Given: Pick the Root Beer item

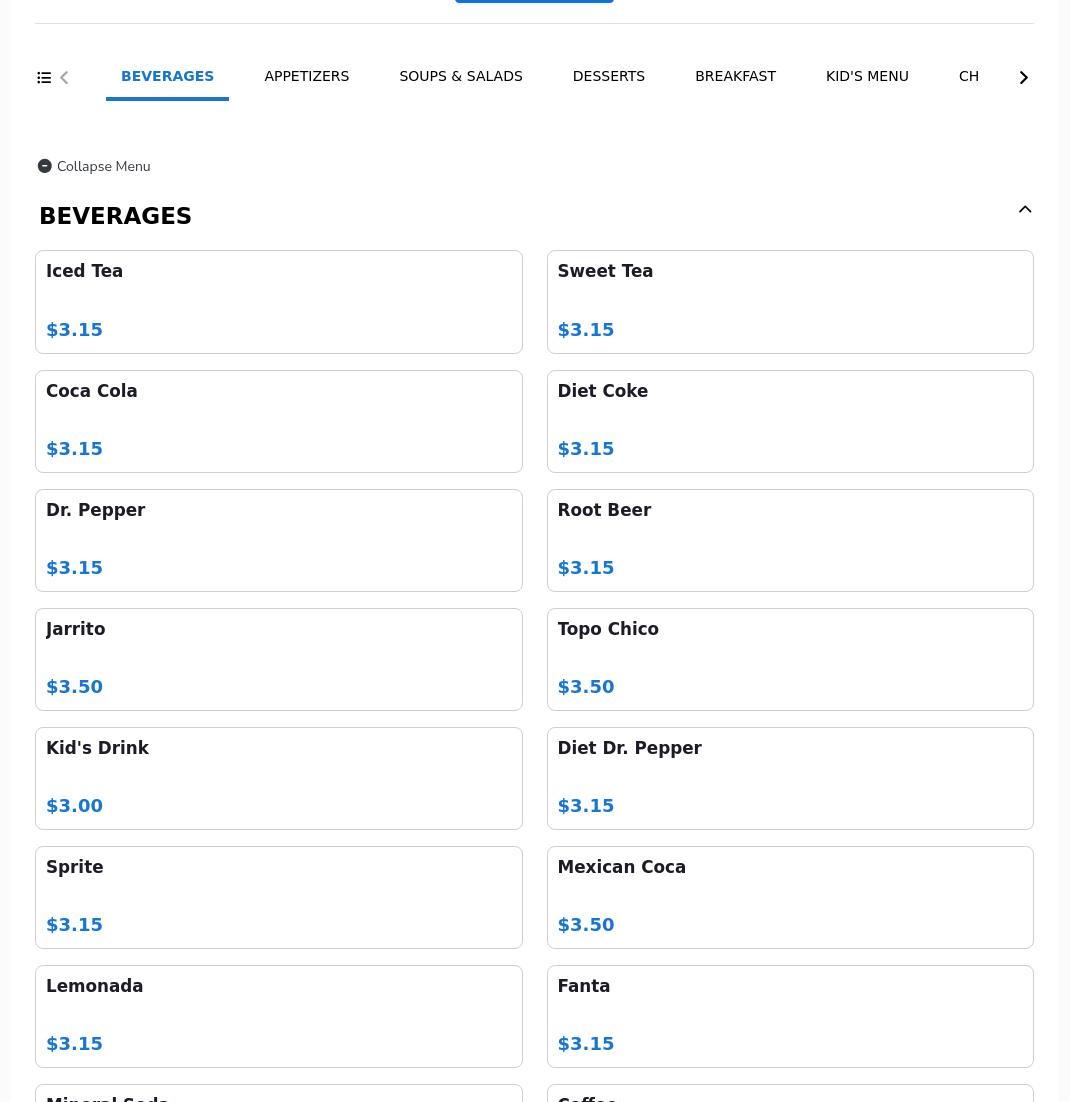Looking at the screenshot, I should coord(790,540).
